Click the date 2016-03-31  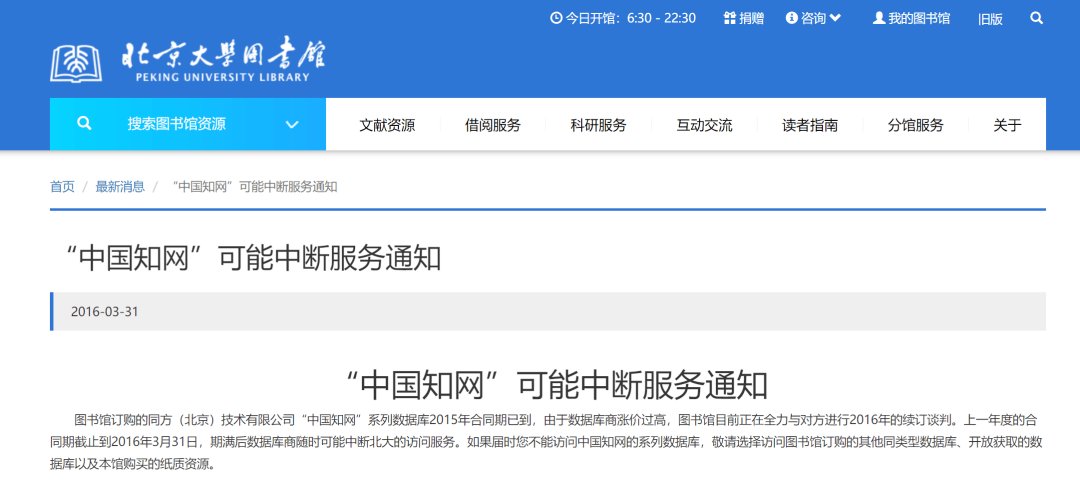(105, 311)
